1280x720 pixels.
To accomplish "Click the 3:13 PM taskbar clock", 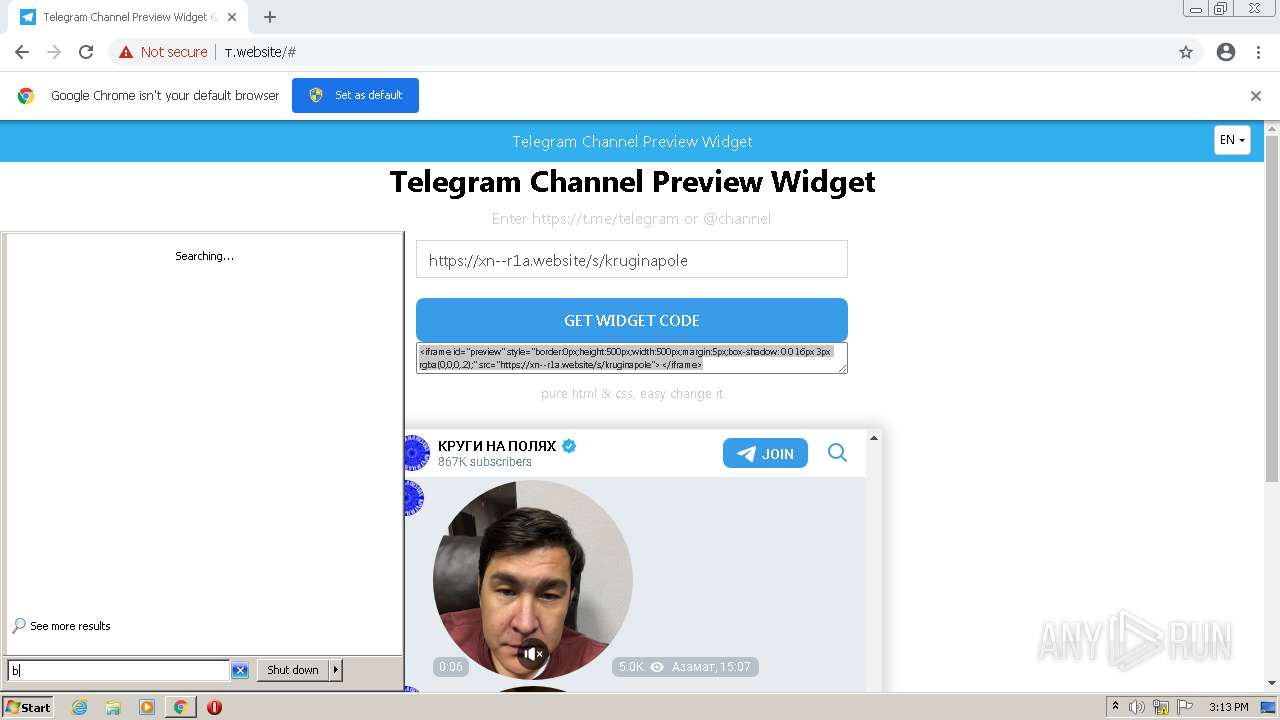I will pyautogui.click(x=1228, y=707).
